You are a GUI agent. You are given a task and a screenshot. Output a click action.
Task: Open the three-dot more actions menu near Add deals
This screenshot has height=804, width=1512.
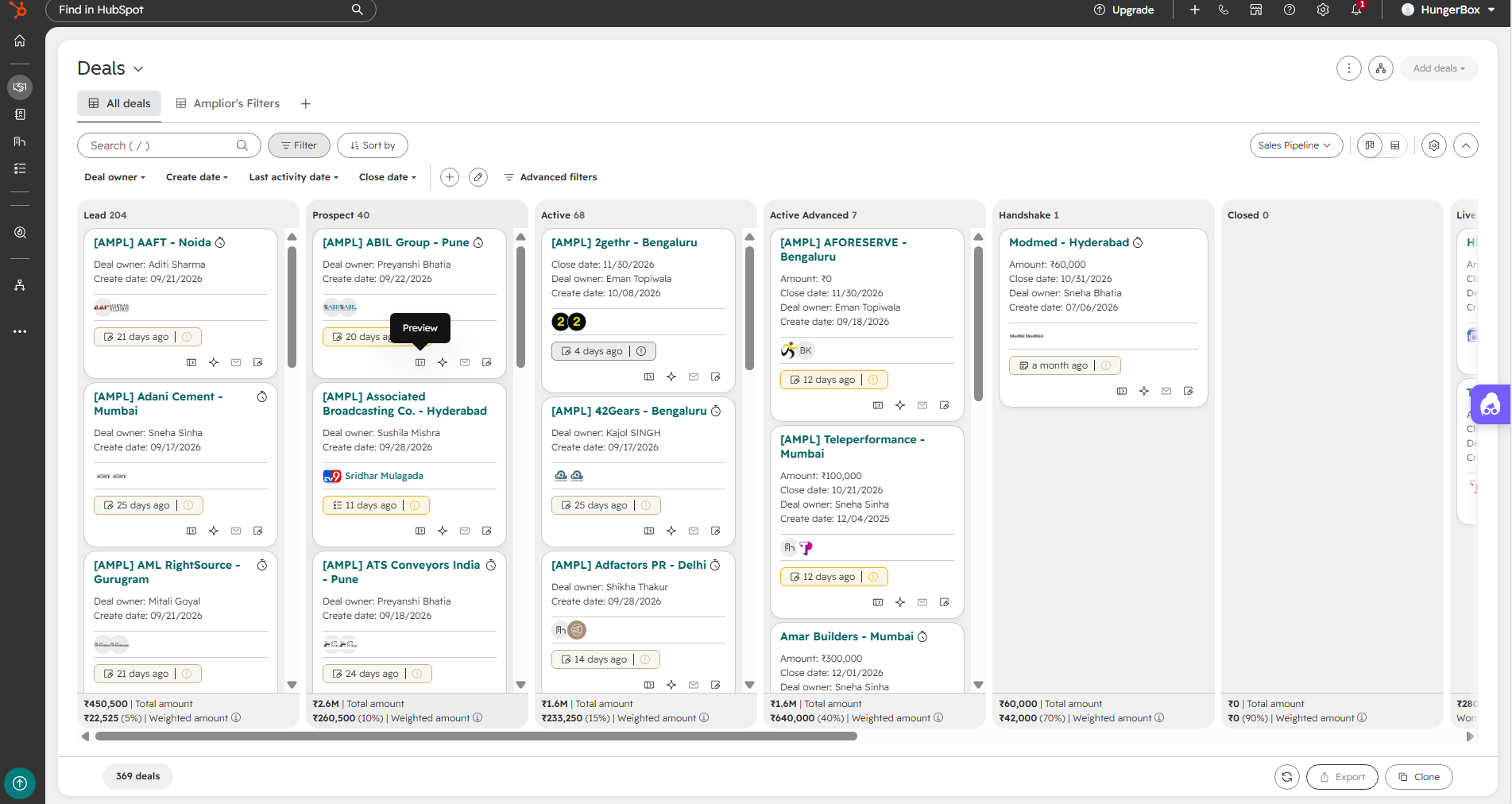click(1348, 68)
